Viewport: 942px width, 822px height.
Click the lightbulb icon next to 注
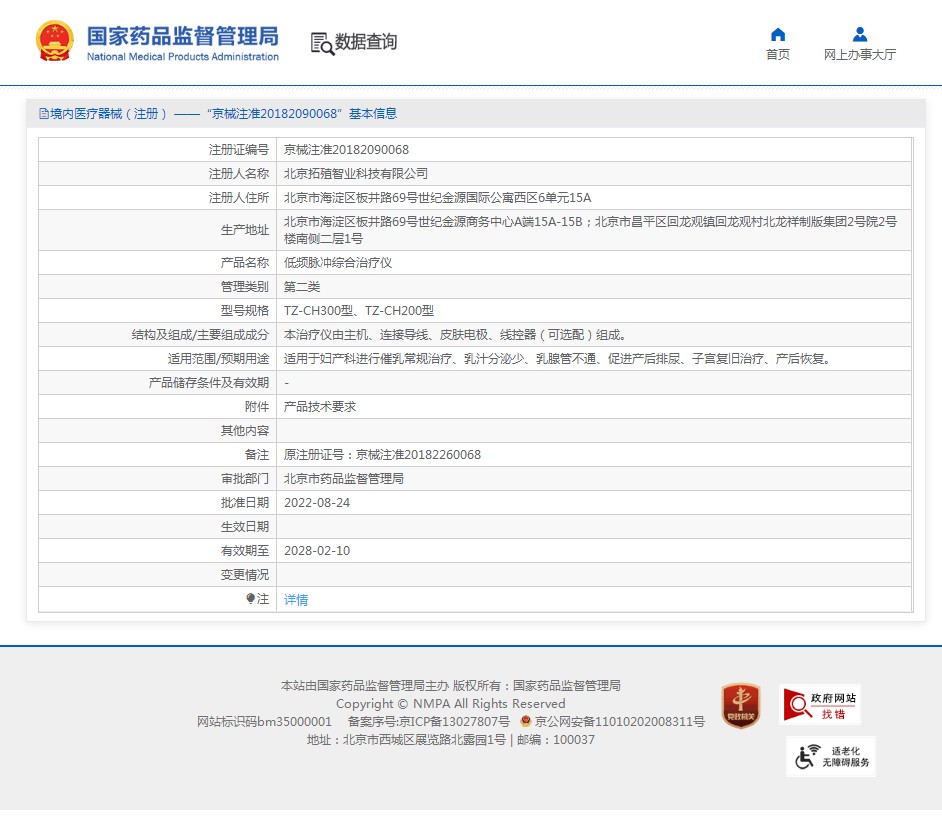tap(251, 598)
